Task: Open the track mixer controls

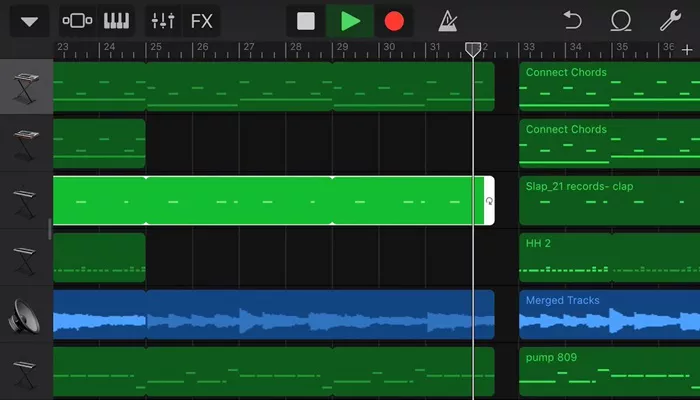Action: (x=163, y=21)
